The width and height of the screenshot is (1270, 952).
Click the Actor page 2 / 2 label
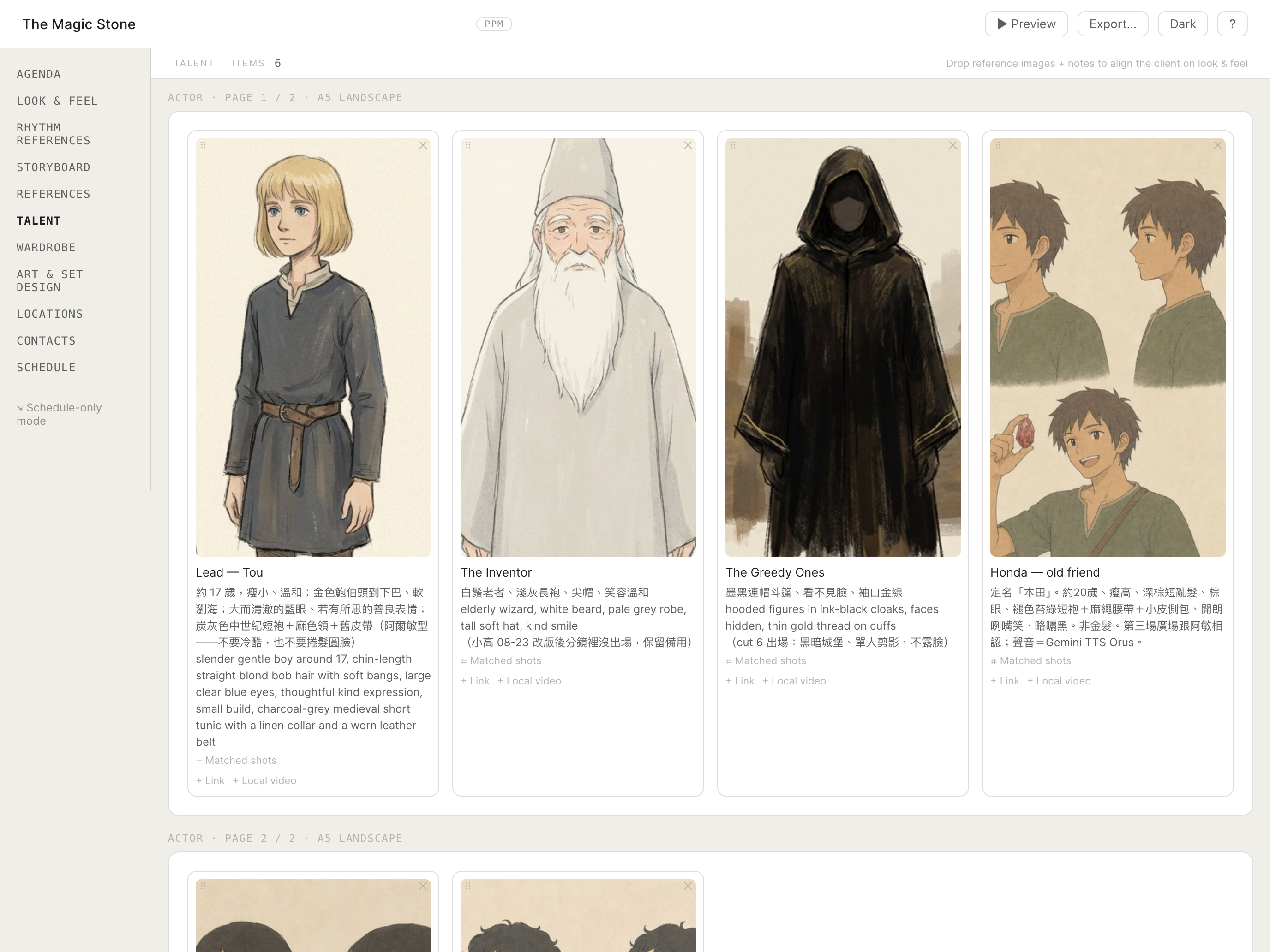[285, 839]
